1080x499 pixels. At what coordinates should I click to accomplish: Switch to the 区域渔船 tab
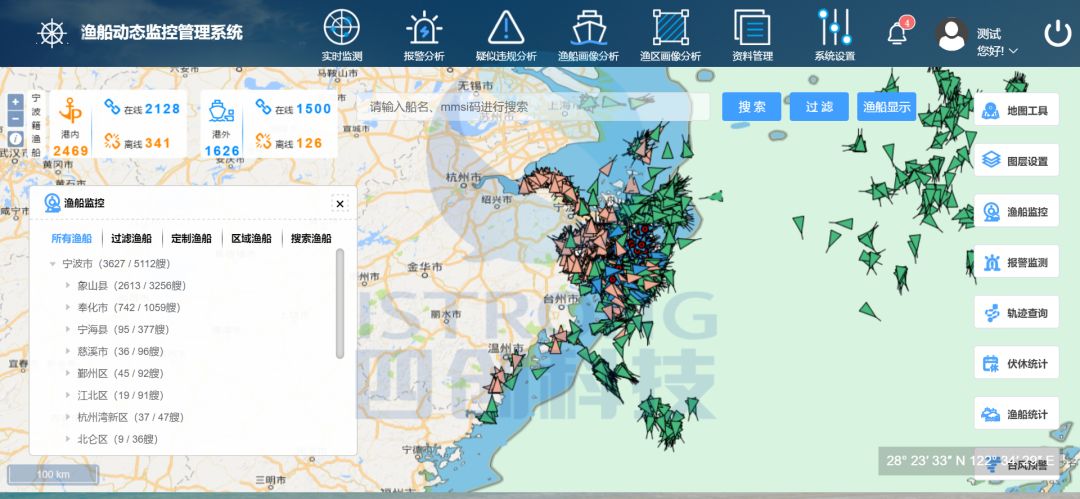click(x=251, y=239)
